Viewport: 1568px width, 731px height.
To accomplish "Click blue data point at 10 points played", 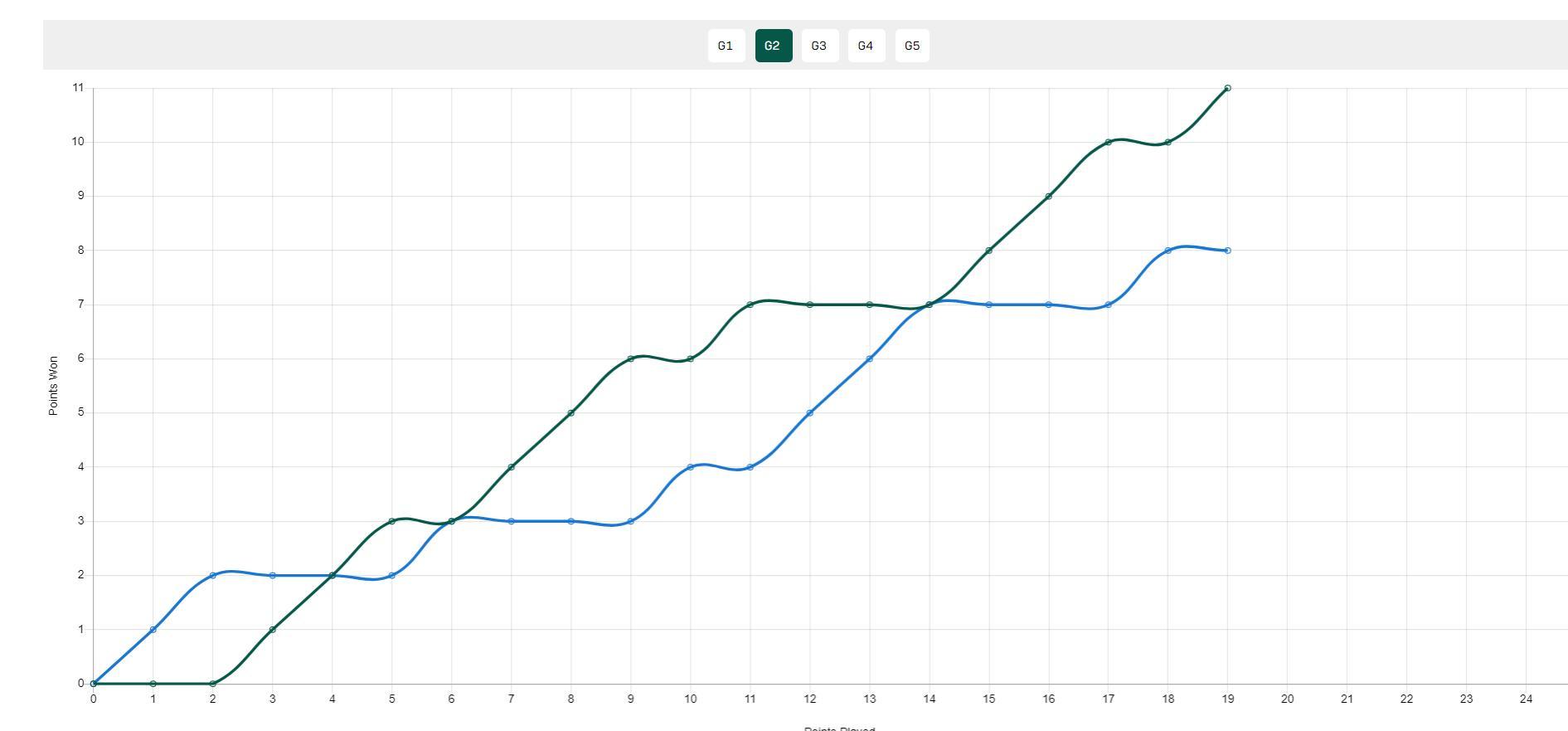I will (x=690, y=467).
